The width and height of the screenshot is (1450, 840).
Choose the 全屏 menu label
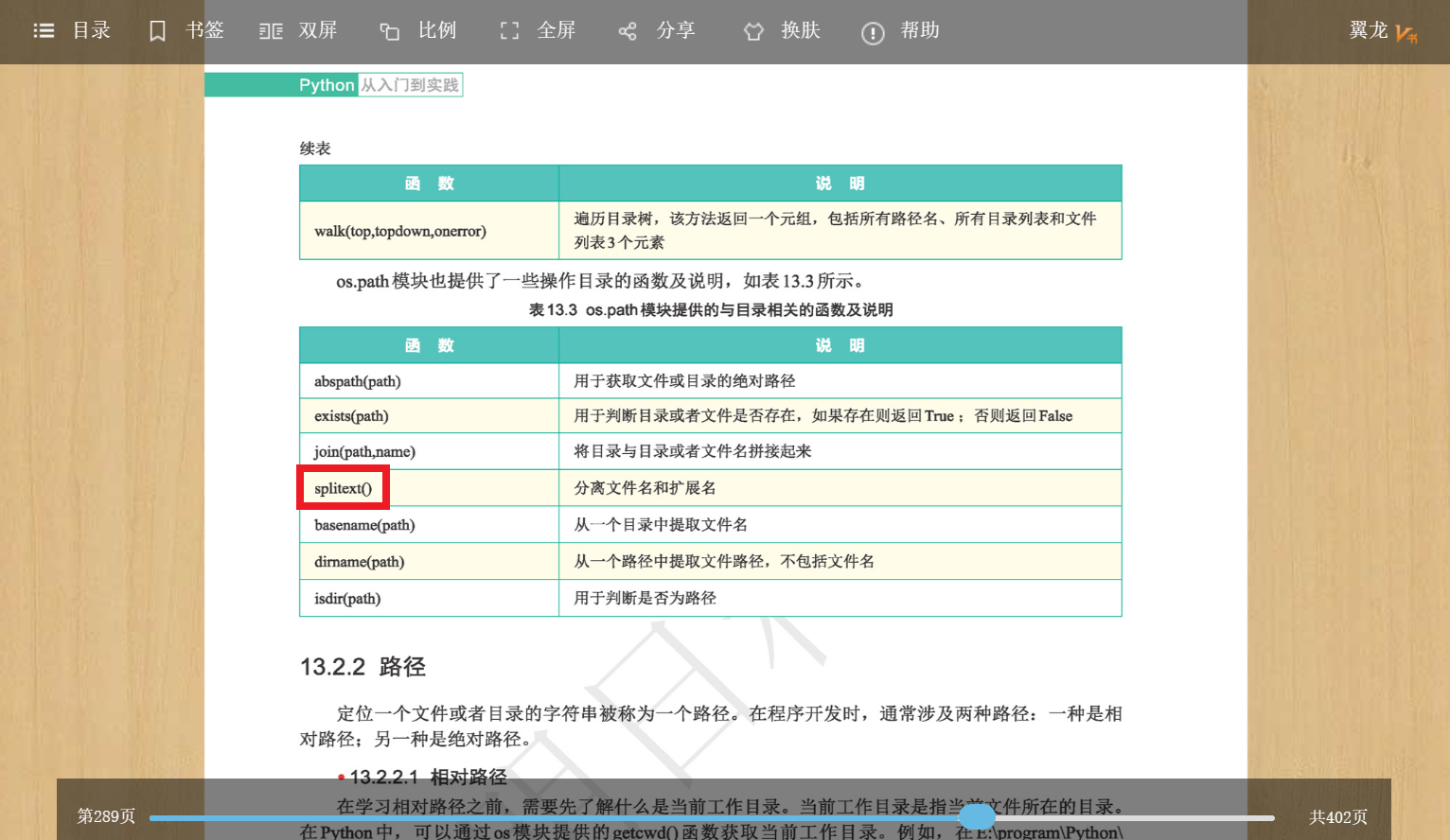(x=557, y=30)
